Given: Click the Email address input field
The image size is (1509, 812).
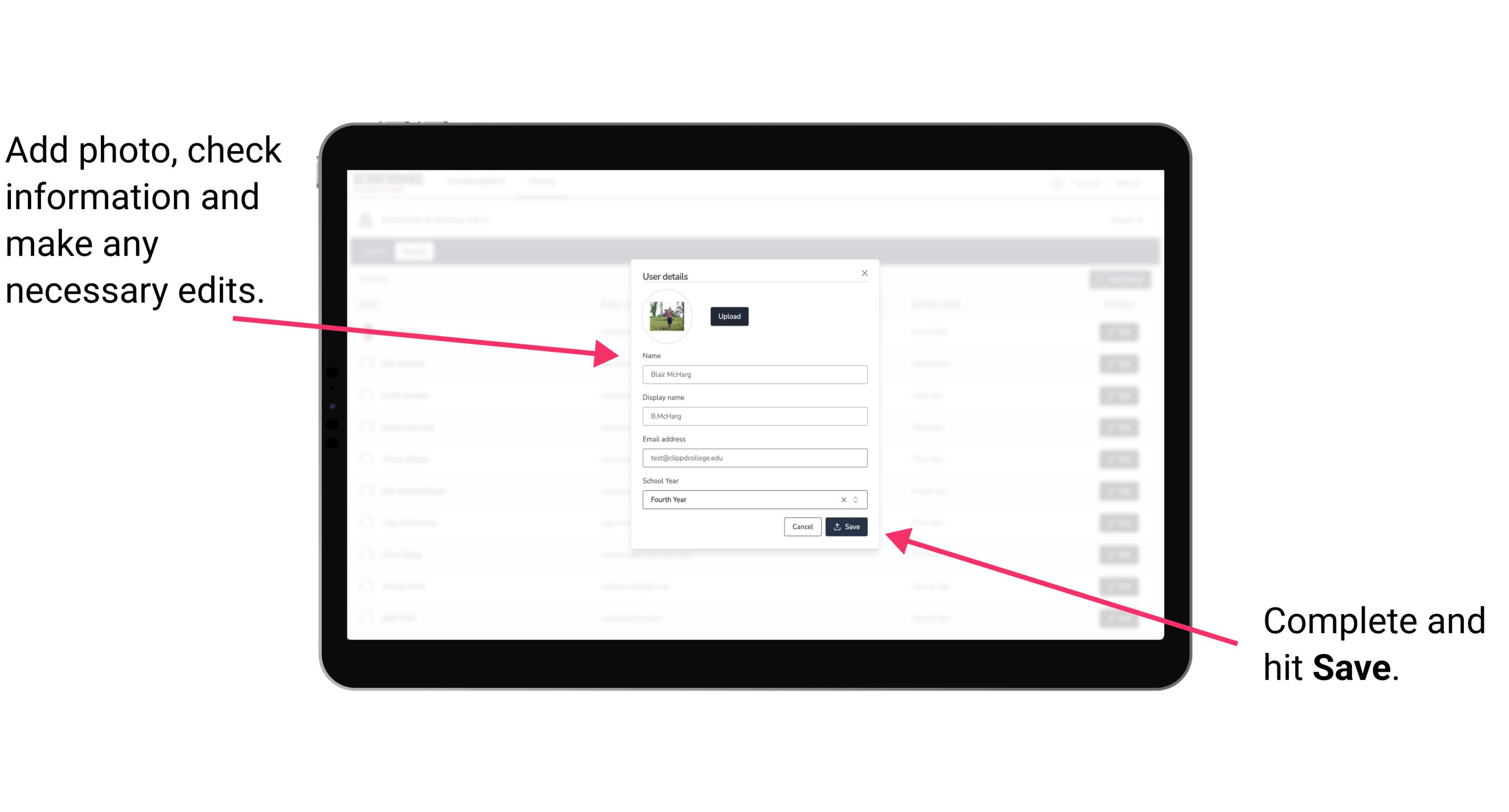Looking at the screenshot, I should (x=753, y=457).
